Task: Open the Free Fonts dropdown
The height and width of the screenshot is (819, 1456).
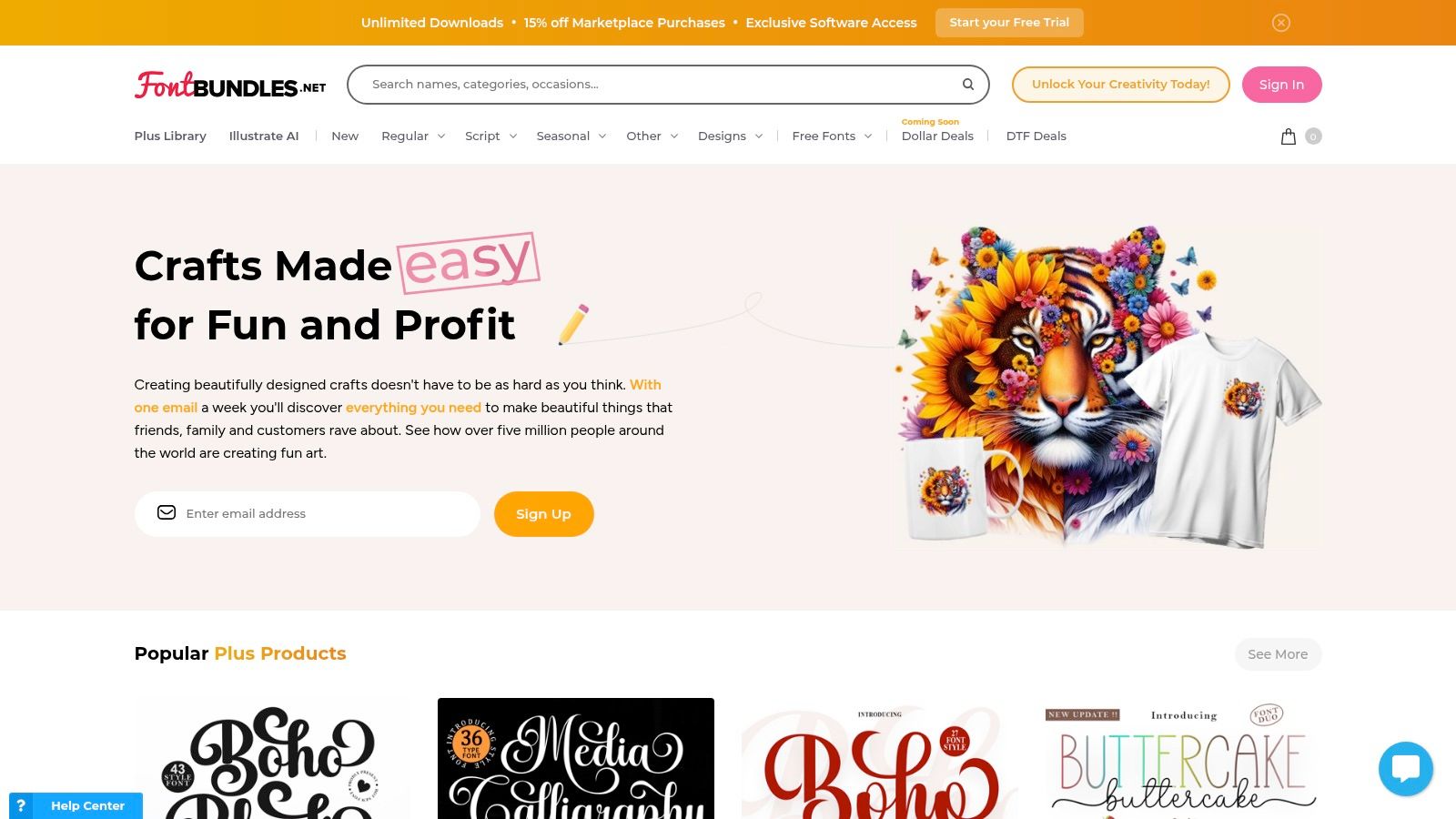Action: [832, 136]
